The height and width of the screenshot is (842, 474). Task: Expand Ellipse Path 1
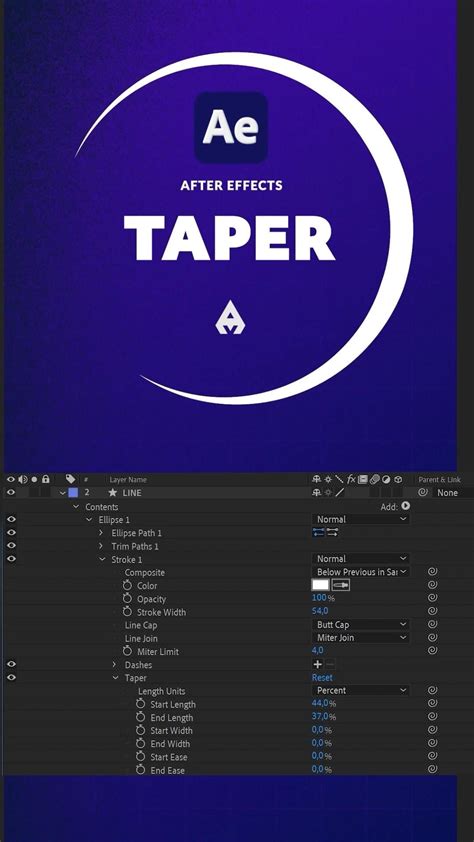point(101,533)
